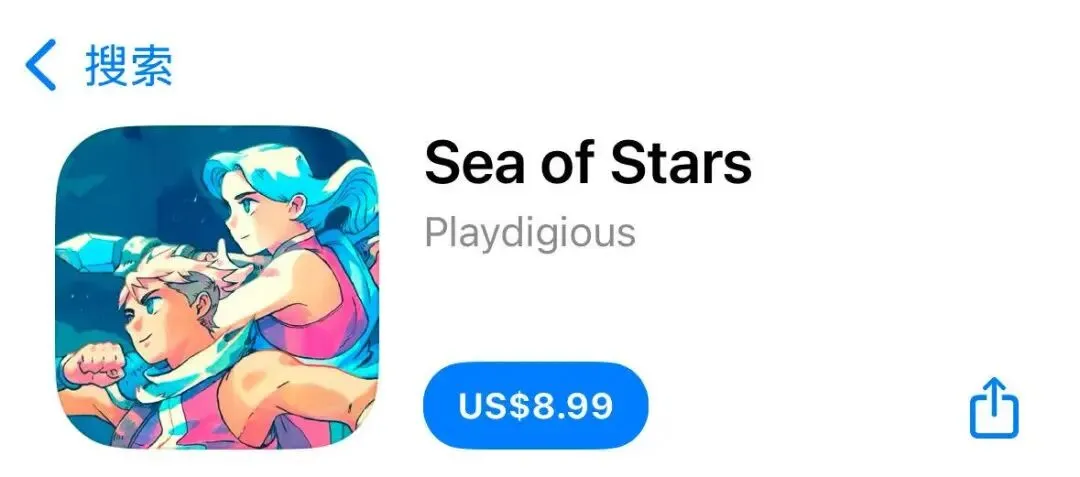Click the blue price pill button
This screenshot has height=477, width=1080.
pos(535,405)
